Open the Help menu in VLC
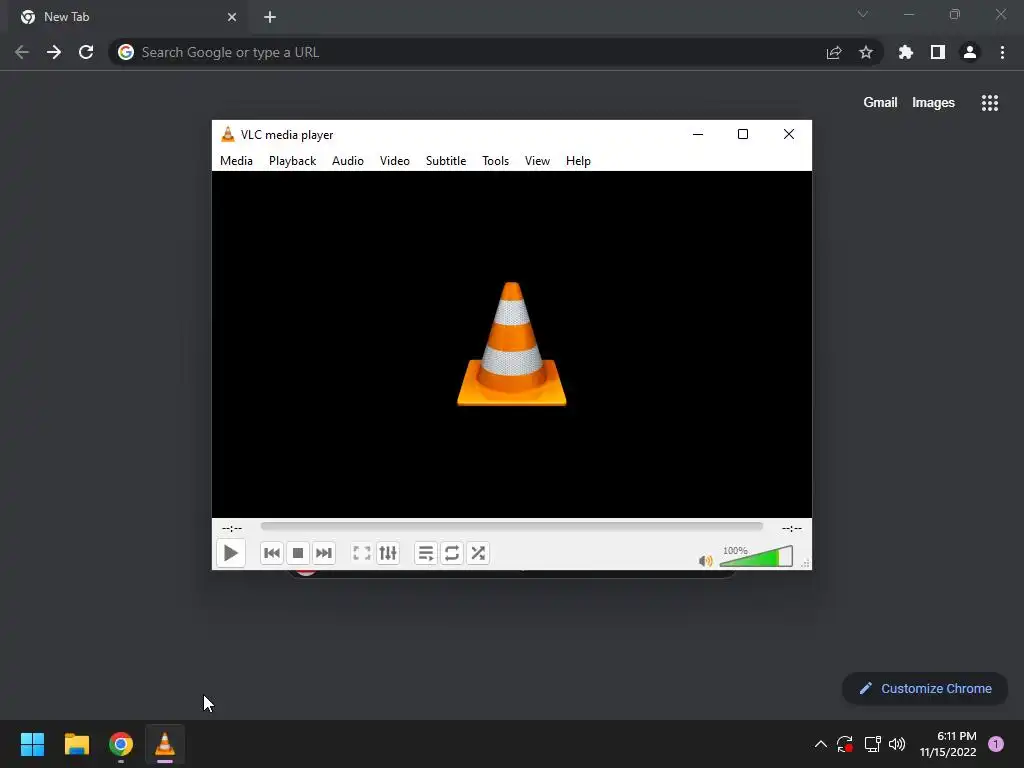The width and height of the screenshot is (1024, 768). pos(578,161)
